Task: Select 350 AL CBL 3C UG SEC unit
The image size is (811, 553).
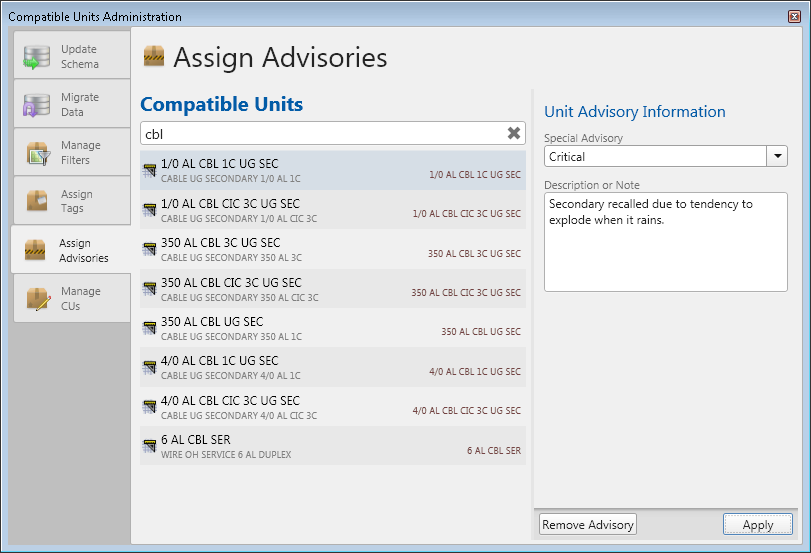Action: pyautogui.click(x=332, y=248)
